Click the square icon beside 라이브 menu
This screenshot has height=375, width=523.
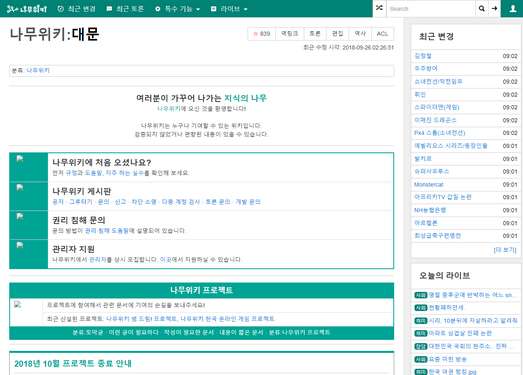(x=213, y=9)
